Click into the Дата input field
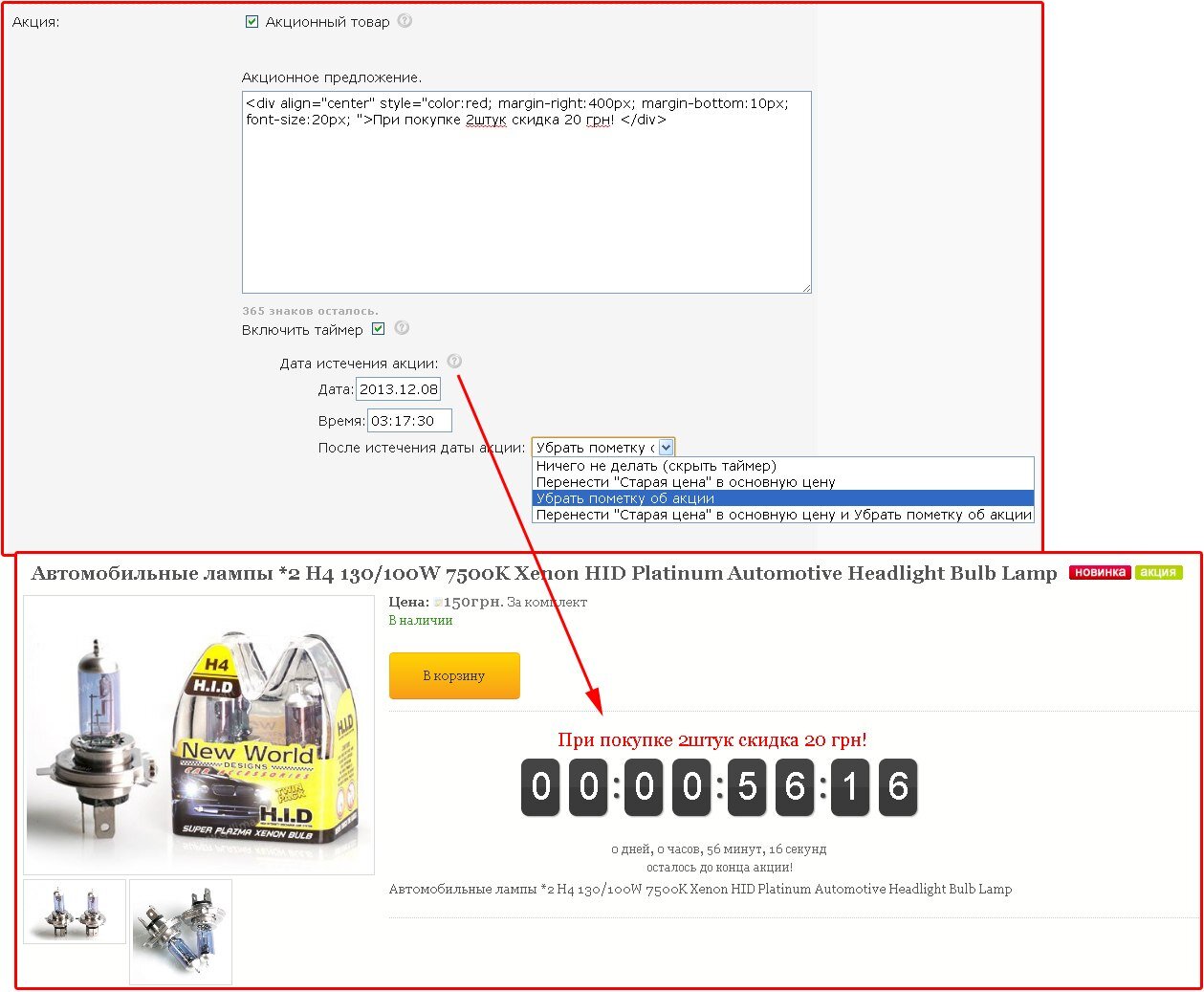1204x992 pixels. (398, 389)
